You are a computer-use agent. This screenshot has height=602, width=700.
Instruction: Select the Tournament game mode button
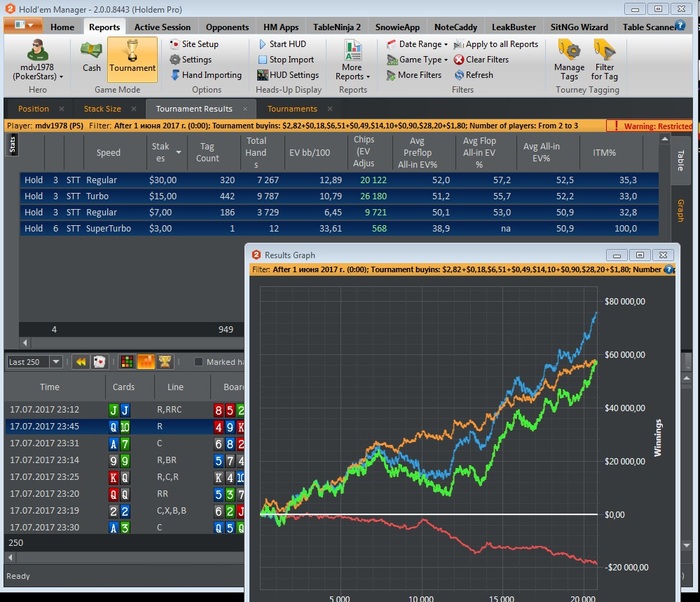132,59
